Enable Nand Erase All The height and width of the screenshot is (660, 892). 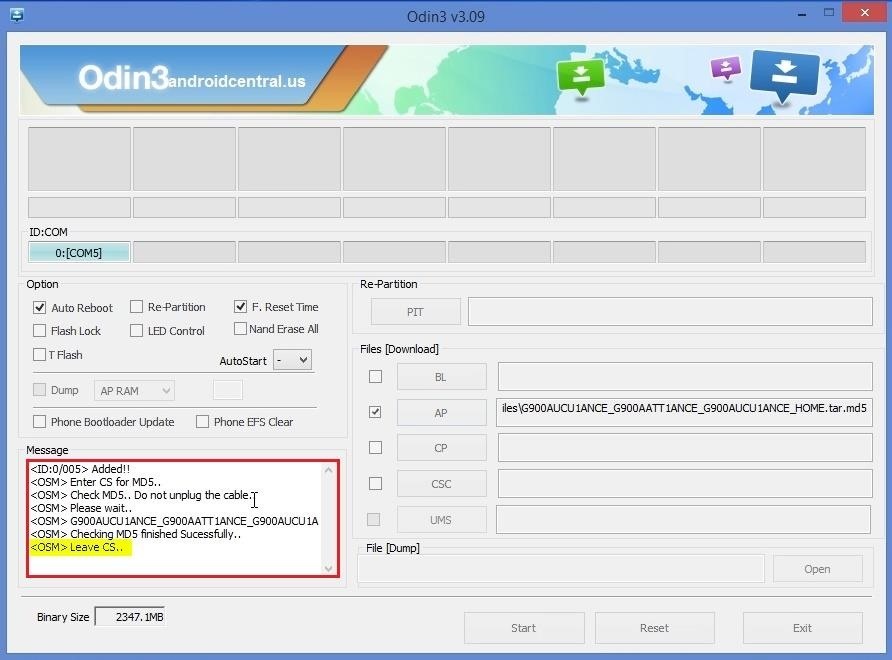tap(240, 329)
